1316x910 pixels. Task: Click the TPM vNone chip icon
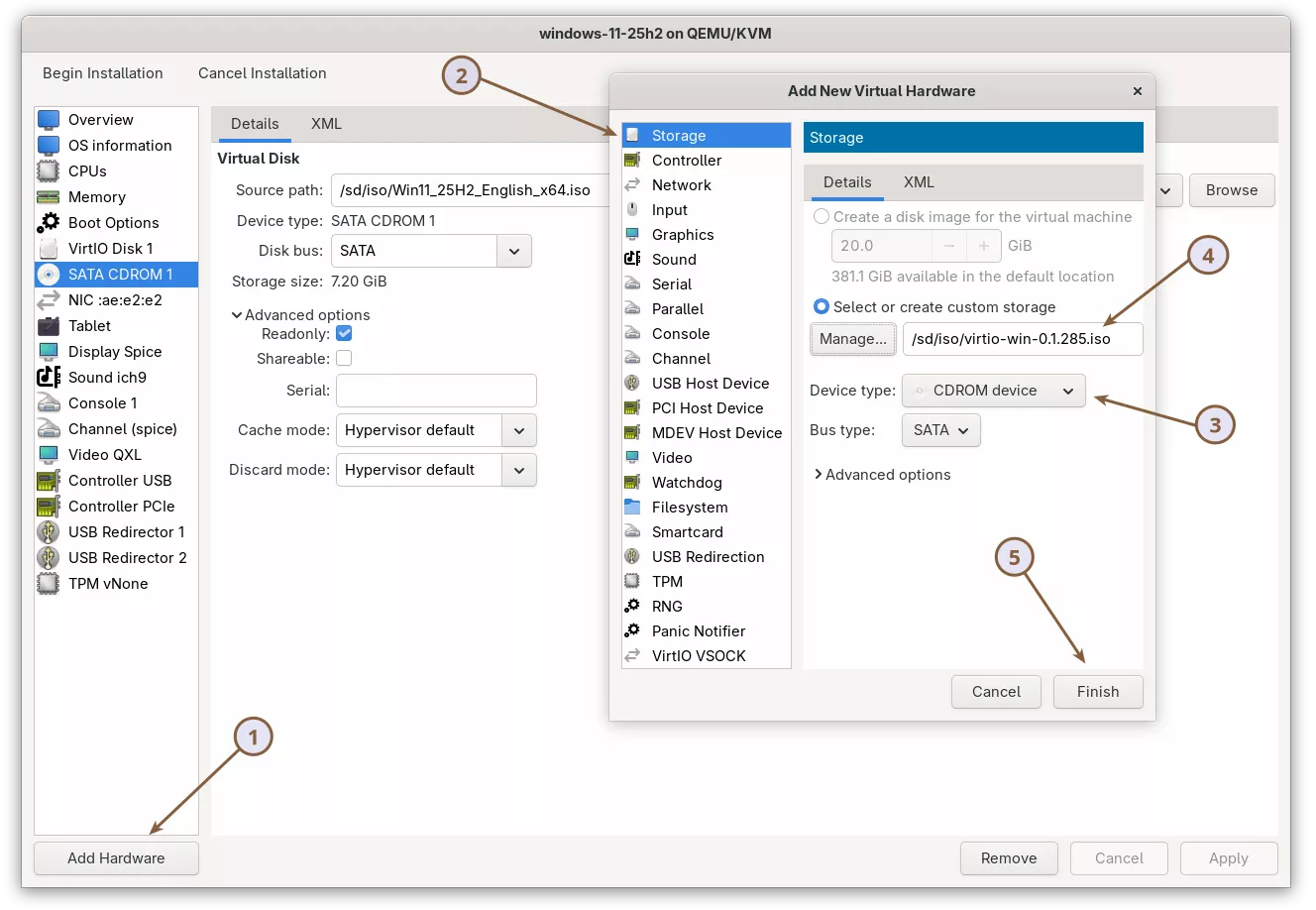pos(49,583)
